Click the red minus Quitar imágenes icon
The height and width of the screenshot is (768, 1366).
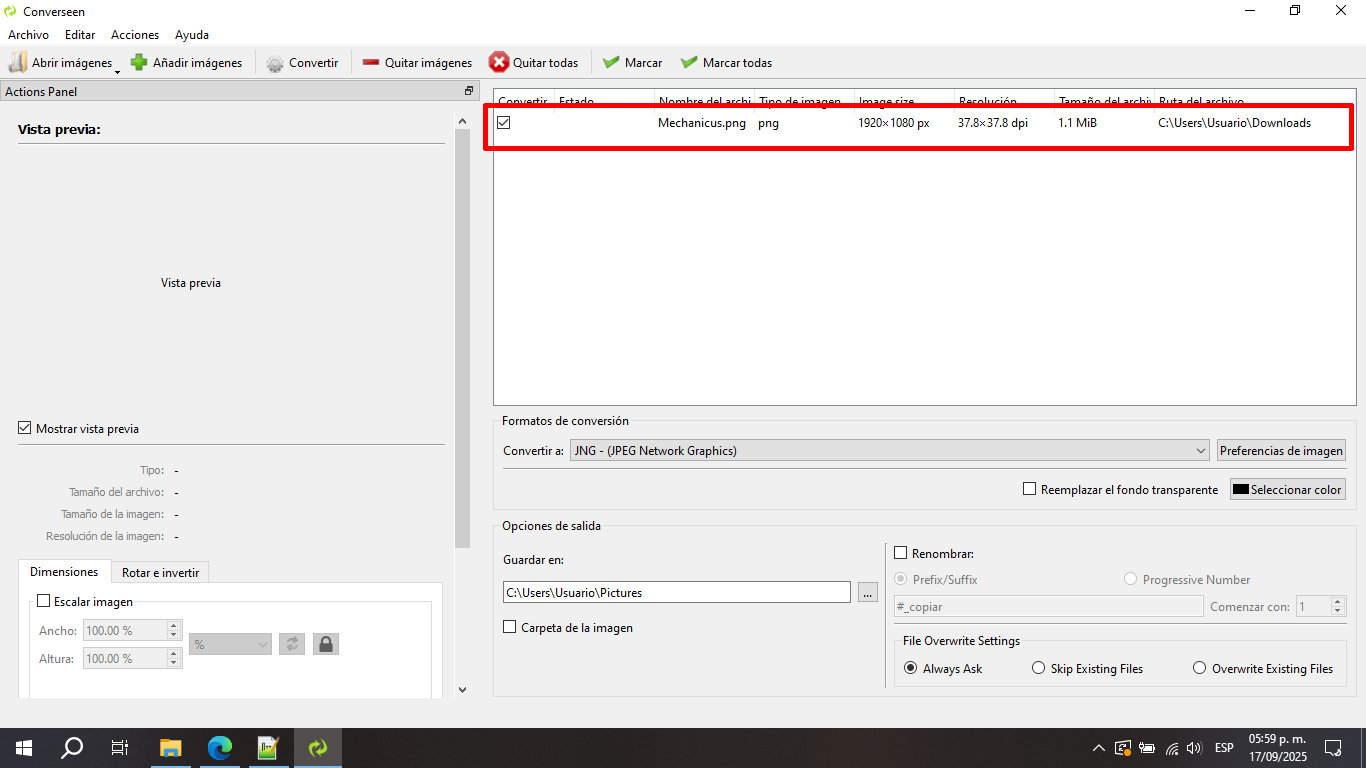coord(371,63)
